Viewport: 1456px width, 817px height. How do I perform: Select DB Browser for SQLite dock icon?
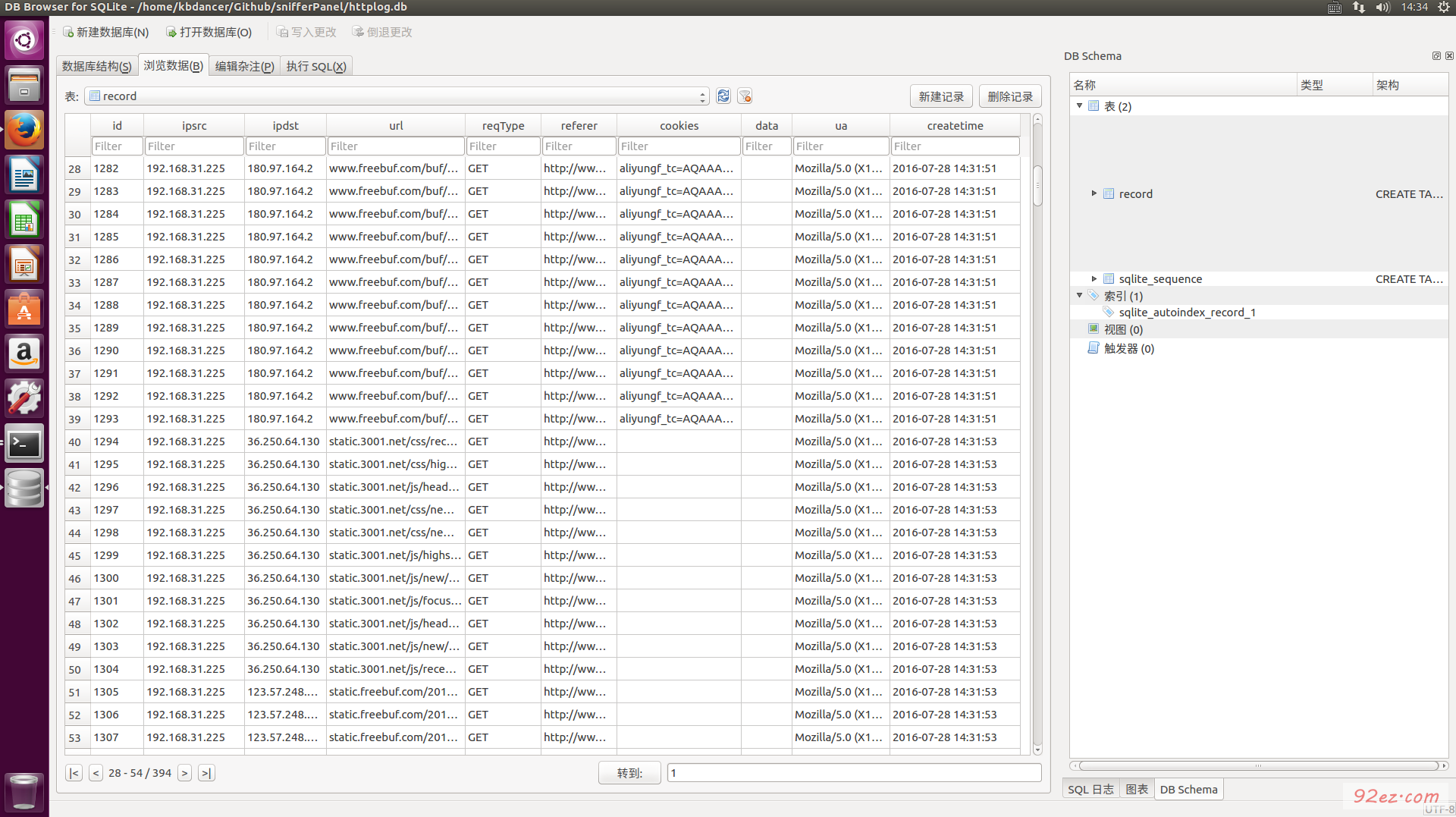point(24,488)
